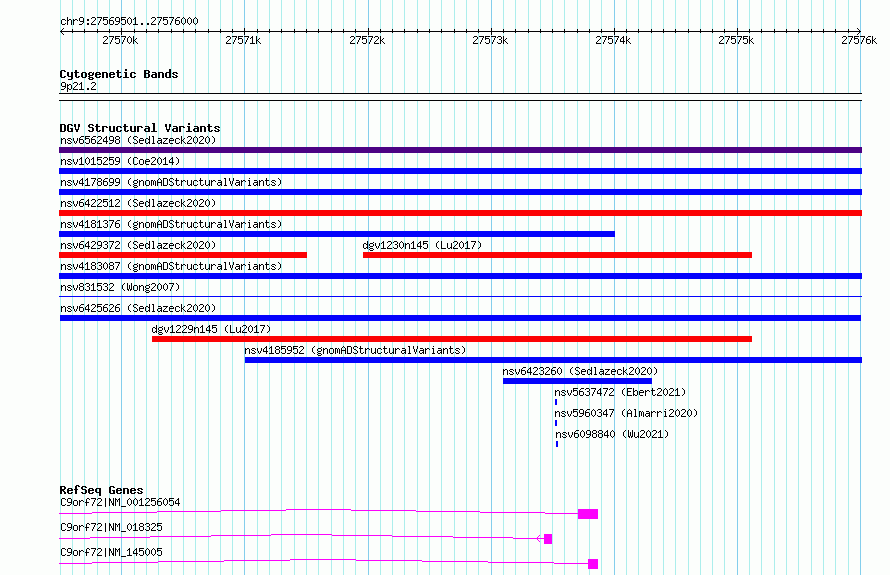Click the Cytogenetic Bands track title
Image resolution: width=890 pixels, height=575 pixels.
(x=119, y=74)
